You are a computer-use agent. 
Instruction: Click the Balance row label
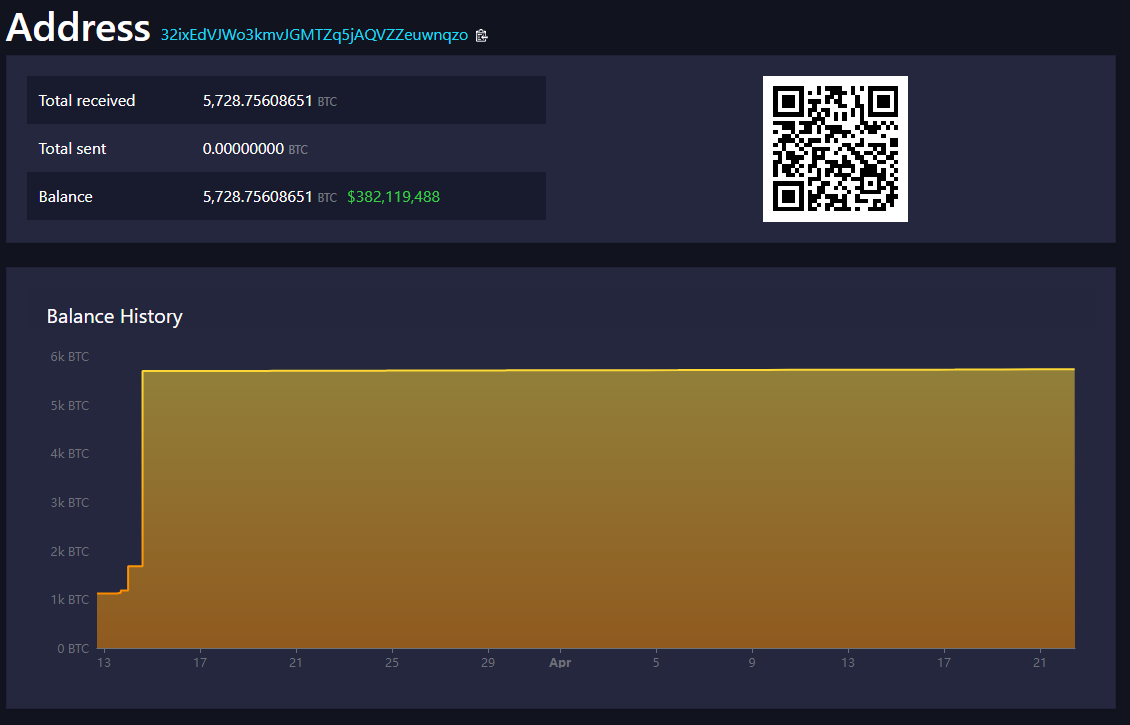66,197
